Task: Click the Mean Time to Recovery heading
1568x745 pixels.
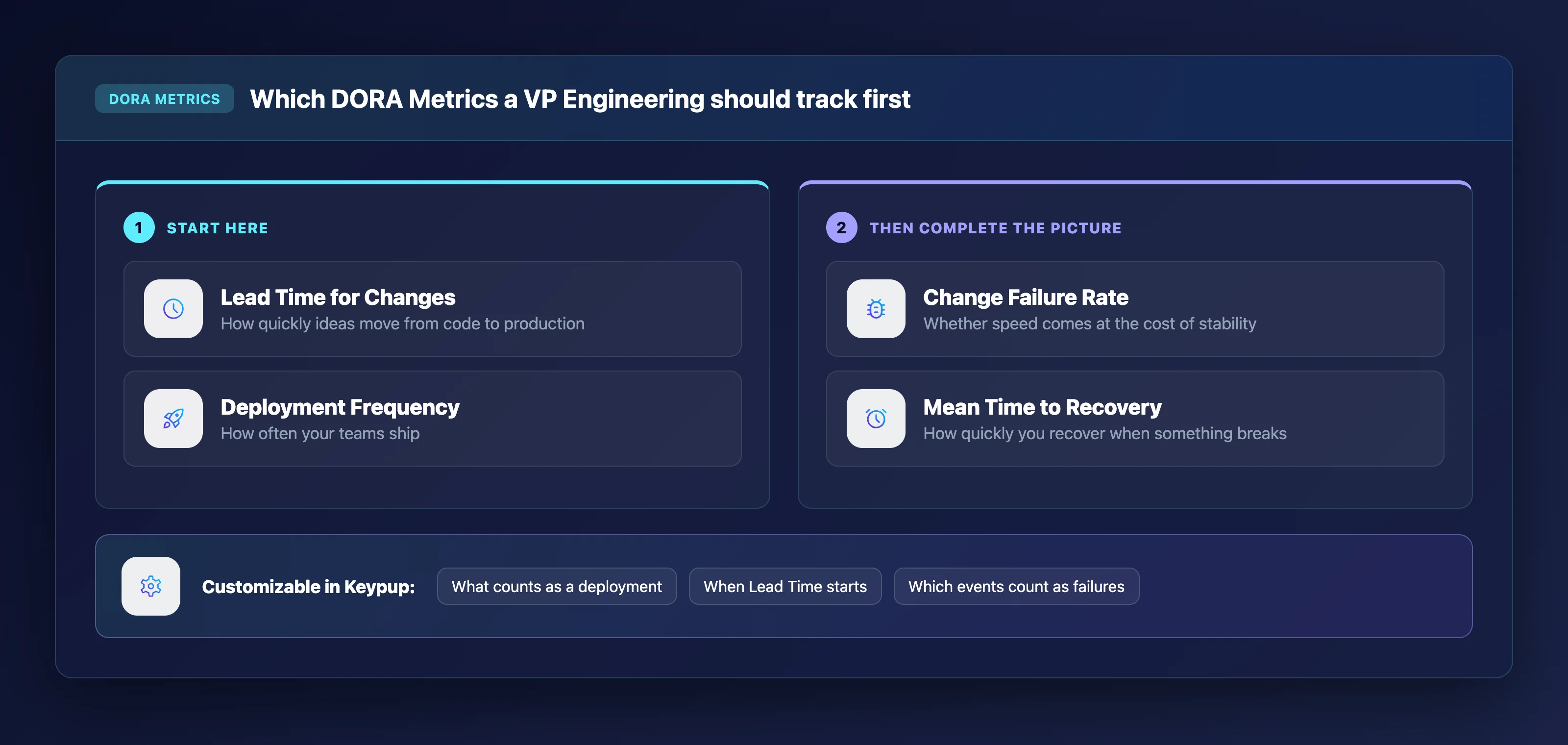Action: point(1042,407)
